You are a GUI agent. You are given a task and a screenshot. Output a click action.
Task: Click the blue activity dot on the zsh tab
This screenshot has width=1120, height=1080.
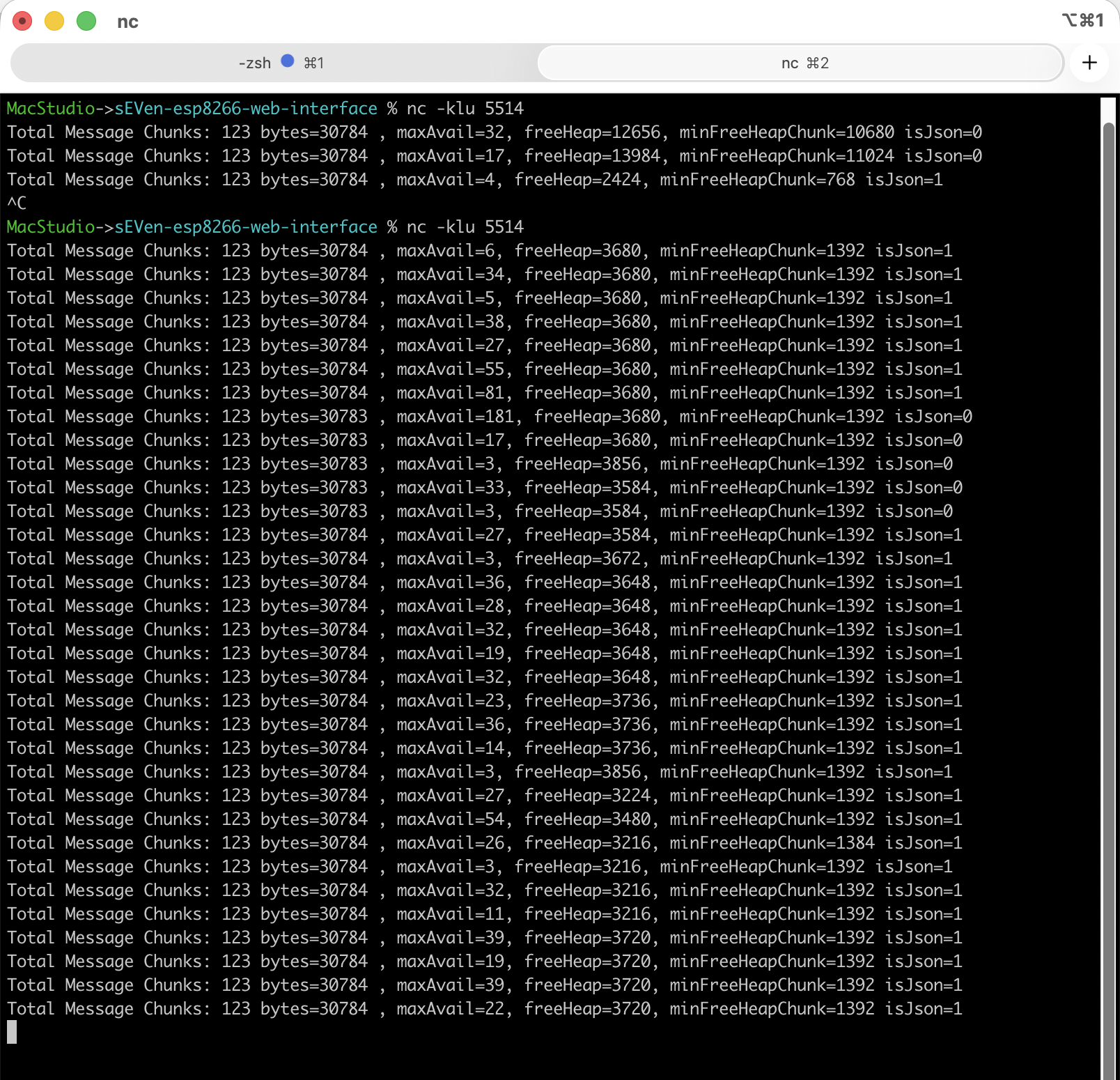pos(287,61)
